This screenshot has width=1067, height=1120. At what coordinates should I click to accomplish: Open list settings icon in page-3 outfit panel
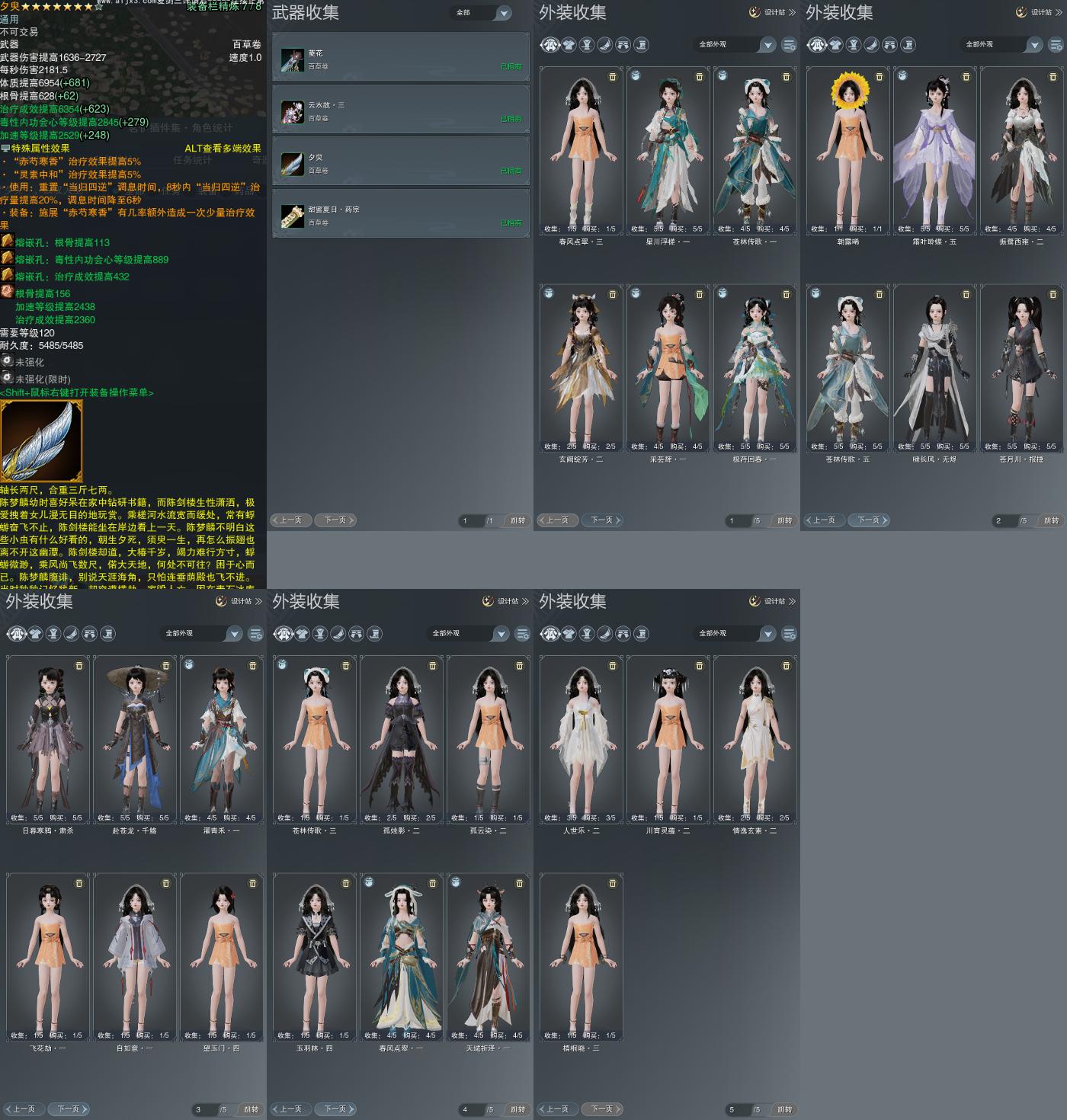tap(255, 634)
